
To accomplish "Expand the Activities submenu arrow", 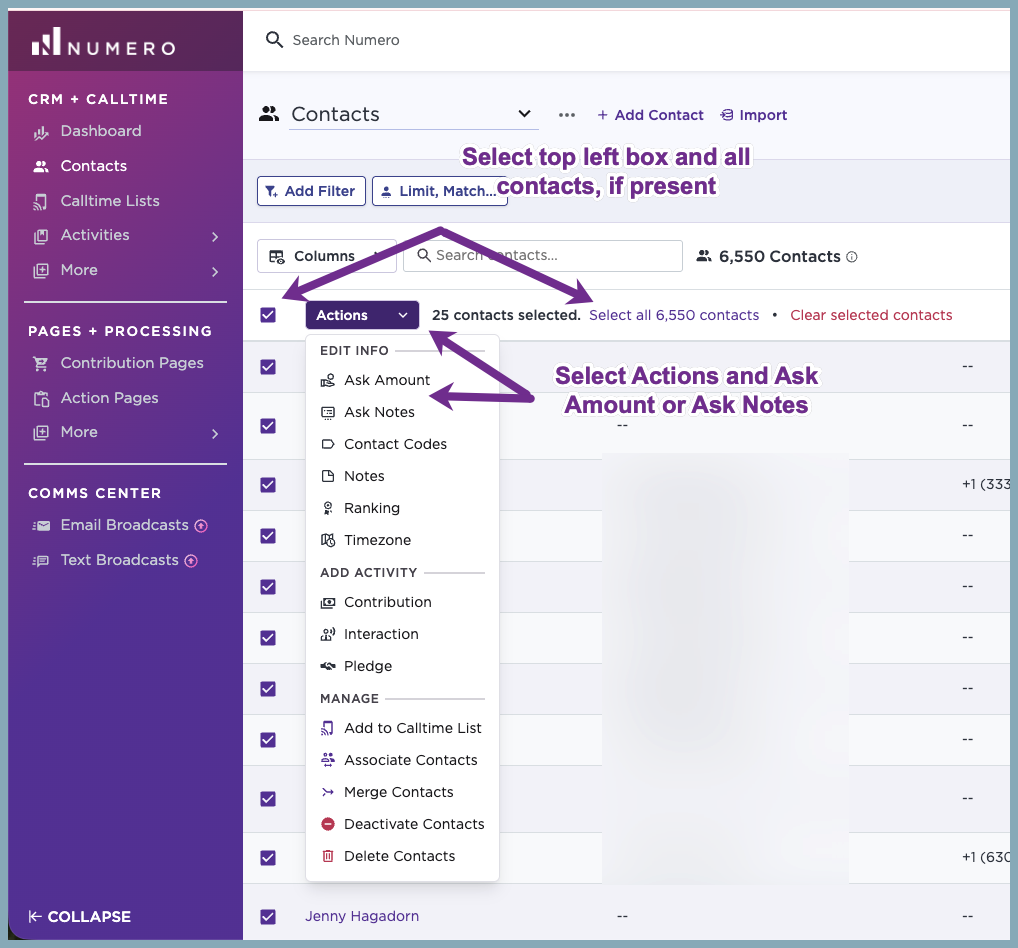I will [x=216, y=237].
